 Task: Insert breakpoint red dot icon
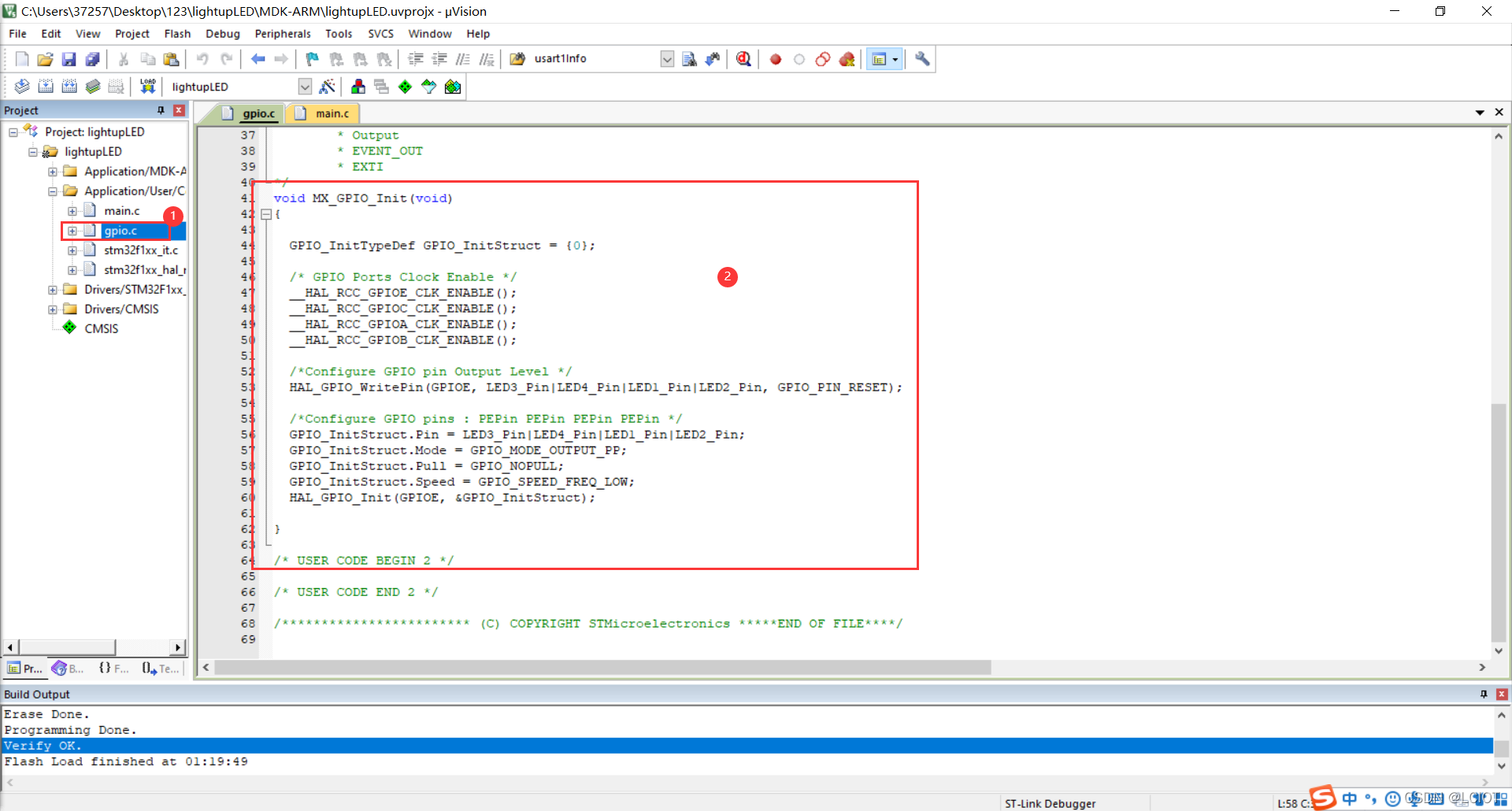pyautogui.click(x=776, y=59)
